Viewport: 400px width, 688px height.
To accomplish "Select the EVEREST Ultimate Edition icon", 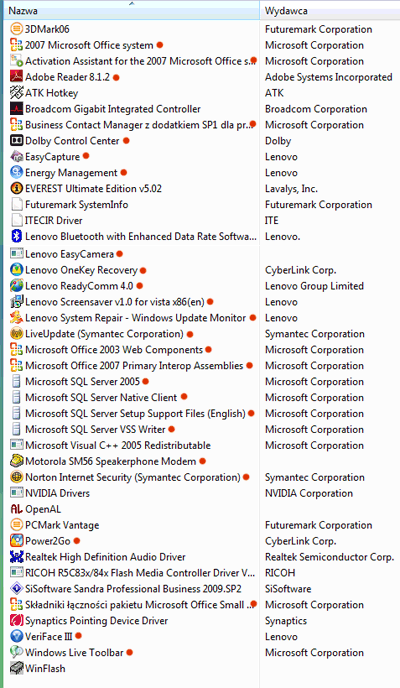I will [16, 189].
